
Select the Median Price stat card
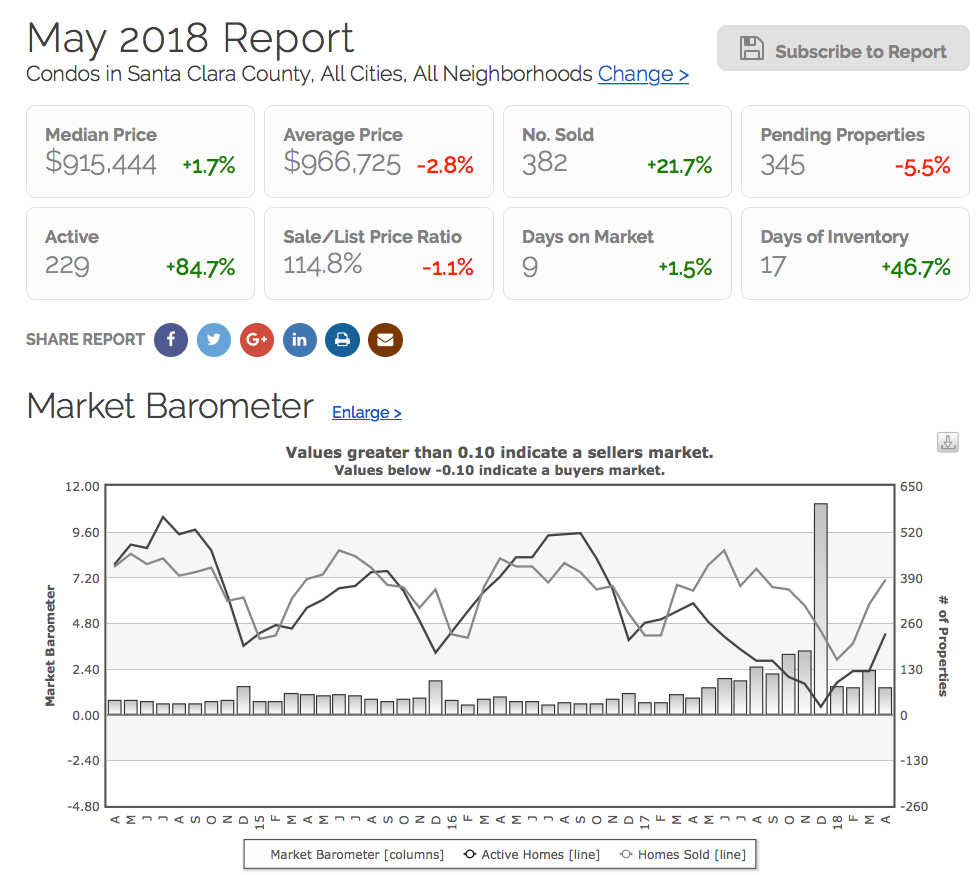(x=140, y=152)
